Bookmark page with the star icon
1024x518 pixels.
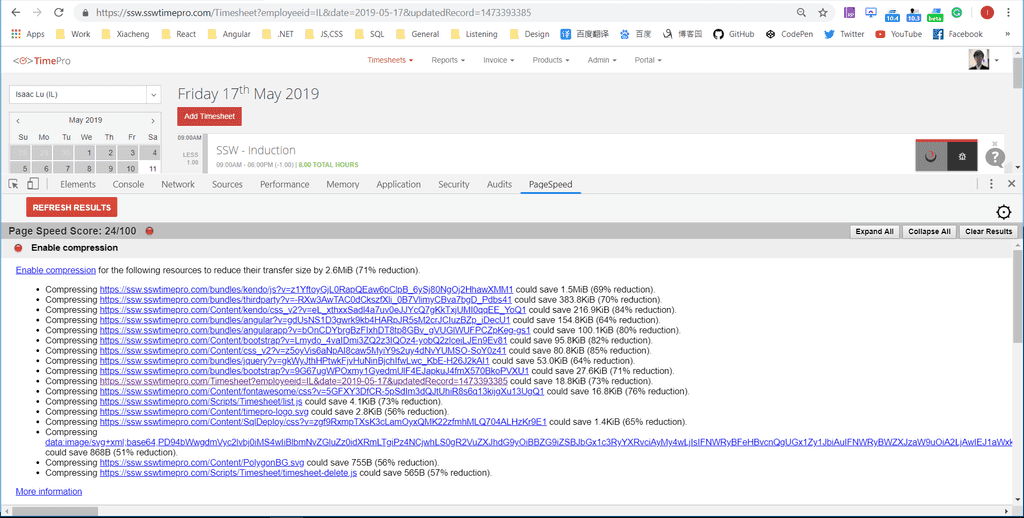(822, 13)
